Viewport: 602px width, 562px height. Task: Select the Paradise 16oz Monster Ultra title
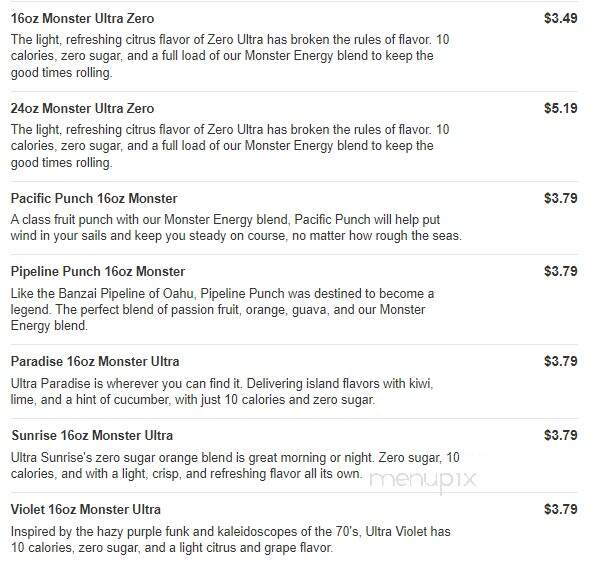pyautogui.click(x=95, y=361)
